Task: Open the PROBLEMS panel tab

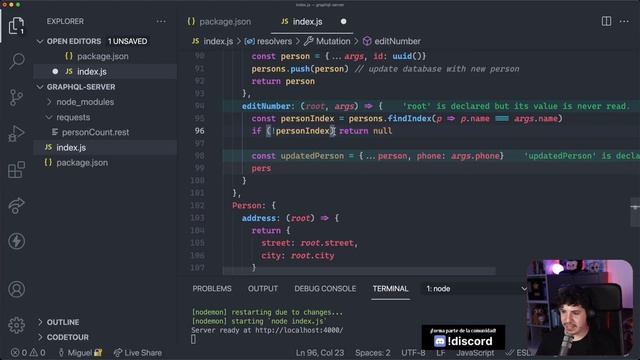Action: (x=212, y=289)
